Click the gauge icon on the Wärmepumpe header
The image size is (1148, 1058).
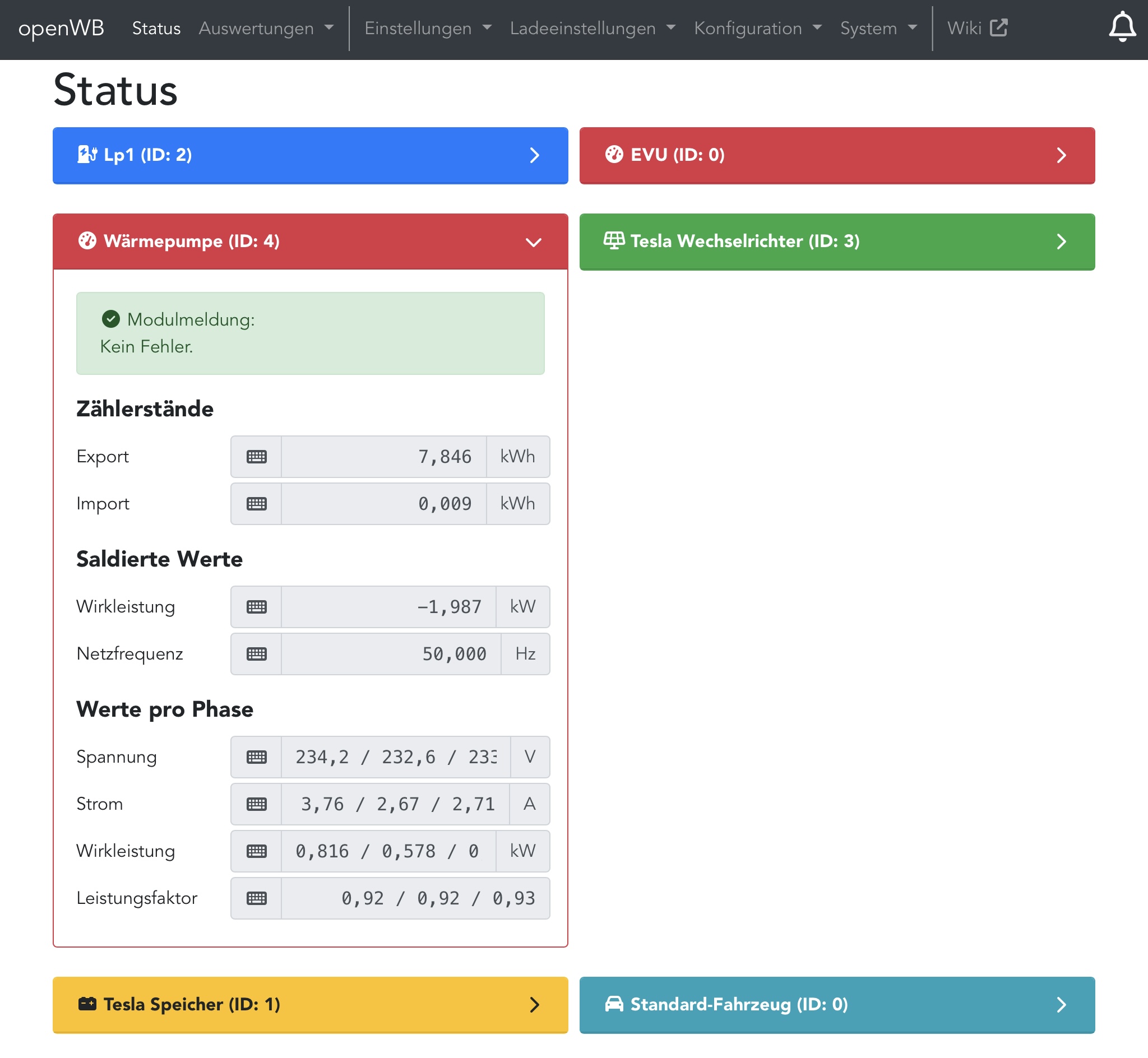87,241
